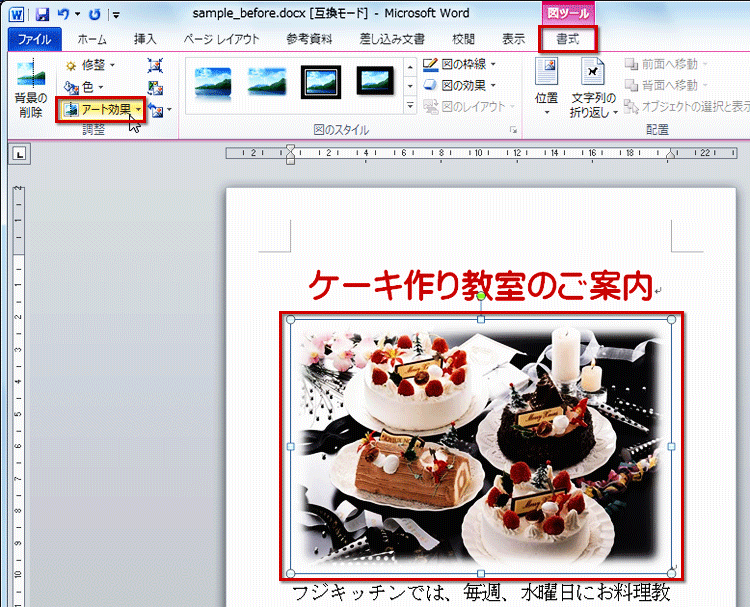Click the Word application icon in title bar

16,14
